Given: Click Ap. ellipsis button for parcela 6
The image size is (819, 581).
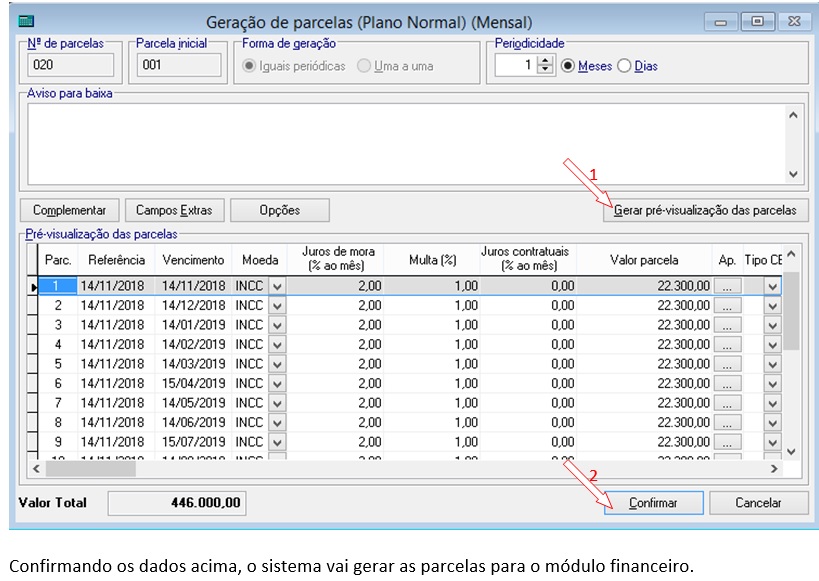Looking at the screenshot, I should 727,384.
